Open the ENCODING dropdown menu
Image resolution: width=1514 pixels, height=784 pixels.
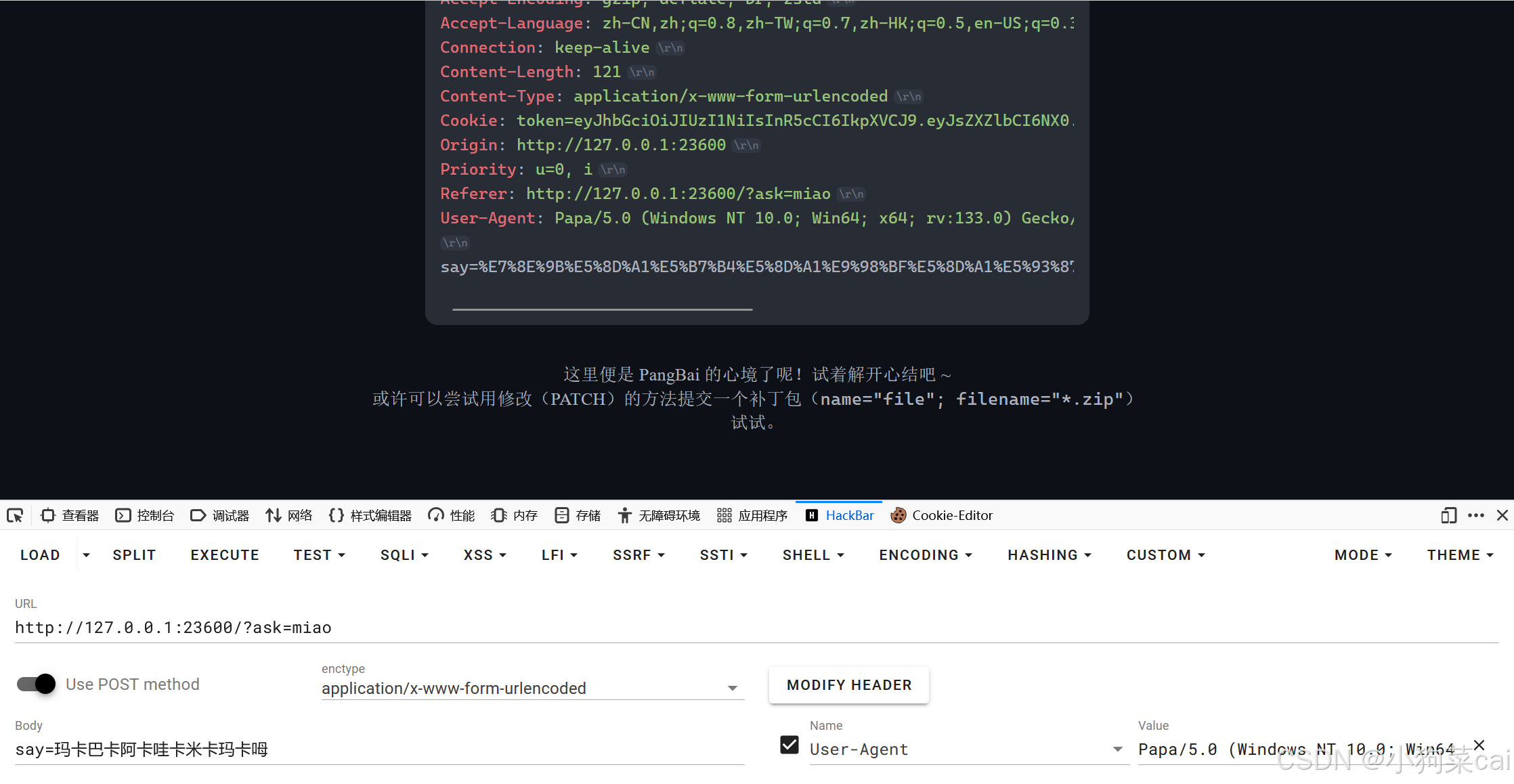pos(926,555)
